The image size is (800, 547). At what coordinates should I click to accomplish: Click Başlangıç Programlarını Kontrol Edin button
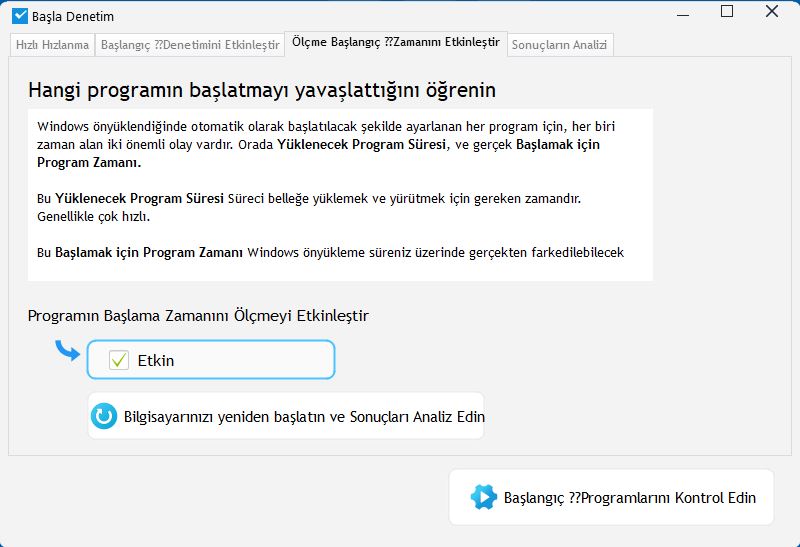coord(611,497)
